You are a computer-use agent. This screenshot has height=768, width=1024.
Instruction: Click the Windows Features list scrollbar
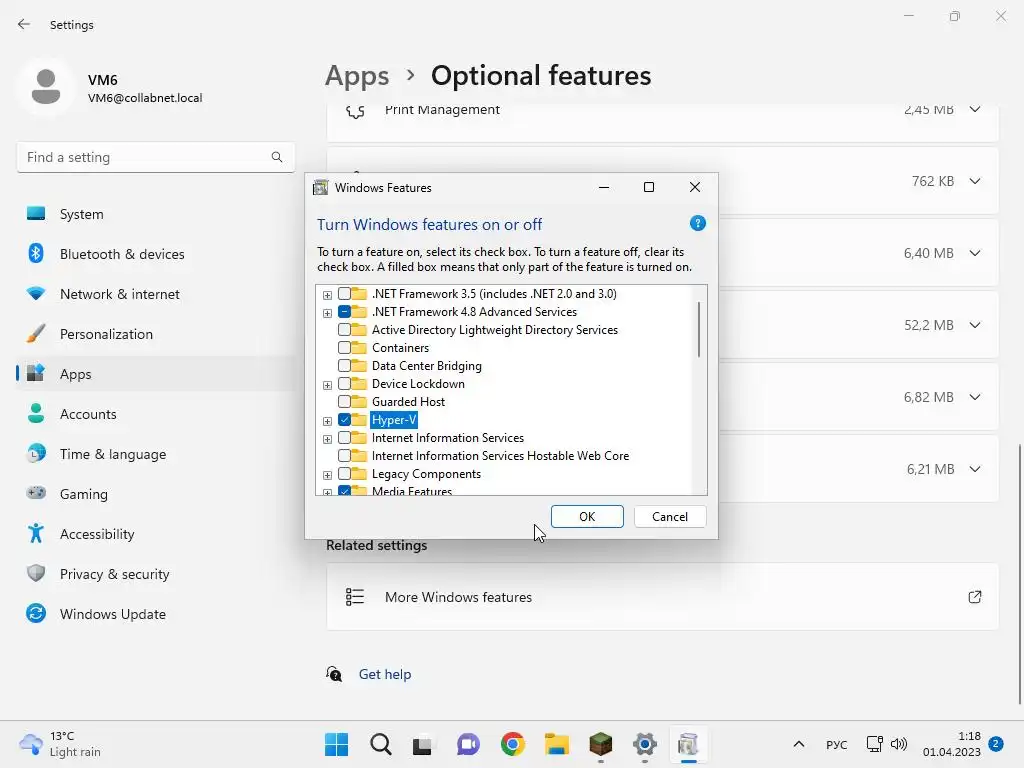(699, 329)
